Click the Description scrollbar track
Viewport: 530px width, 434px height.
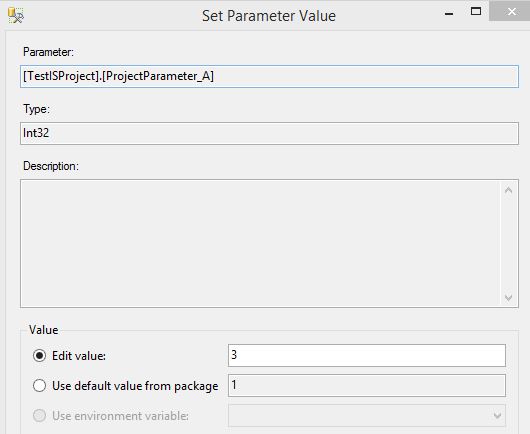pos(508,244)
